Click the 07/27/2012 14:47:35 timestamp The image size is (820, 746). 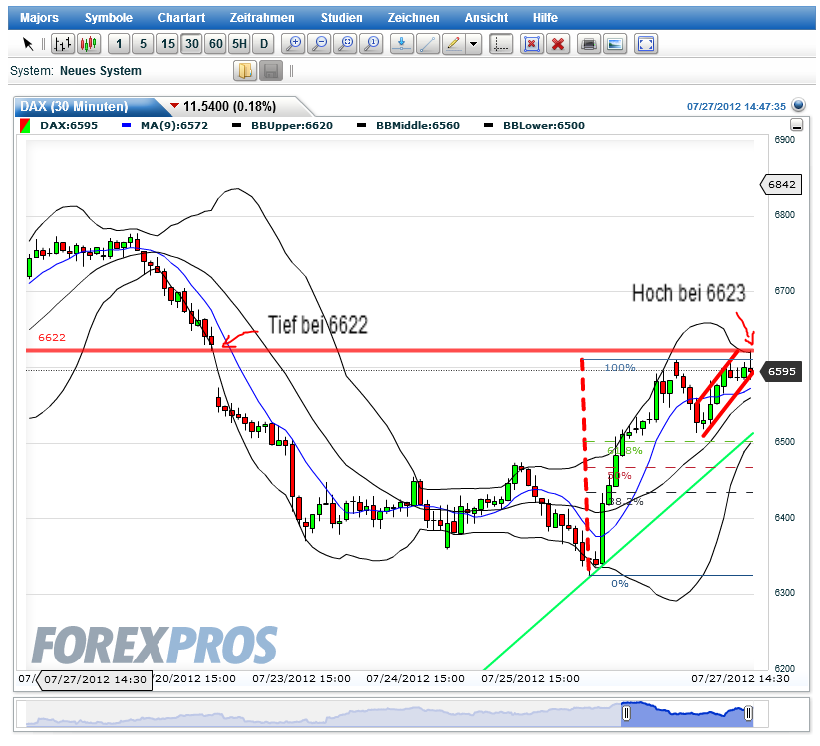736,107
